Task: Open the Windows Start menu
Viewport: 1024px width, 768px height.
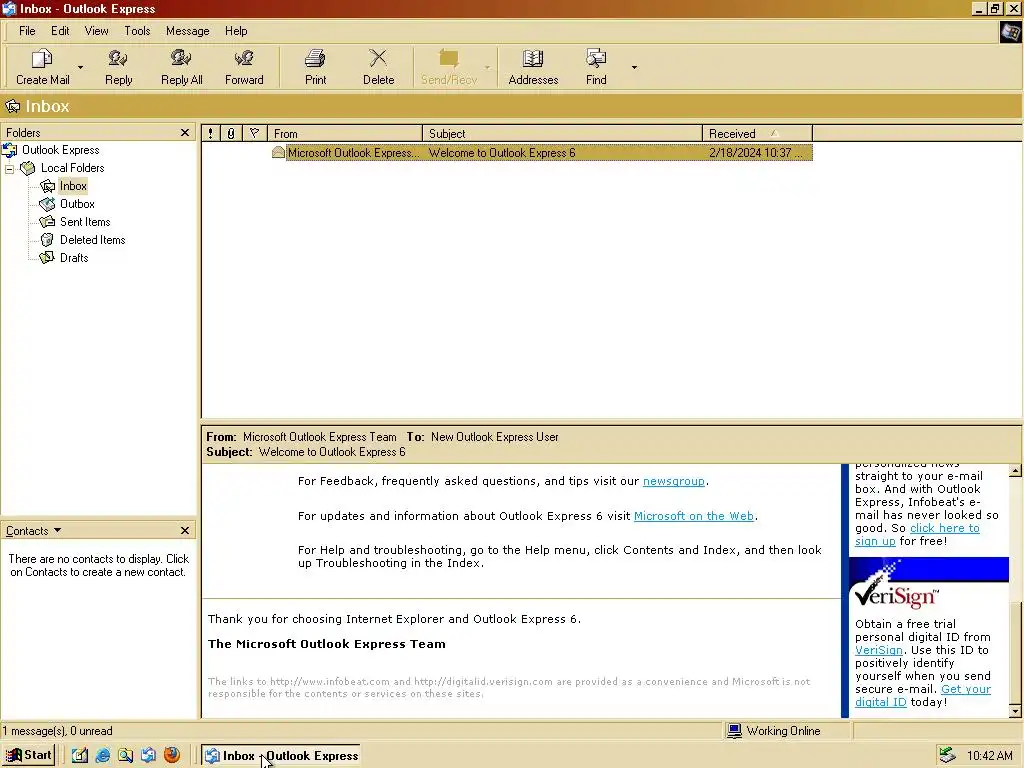Action: click(x=28, y=755)
